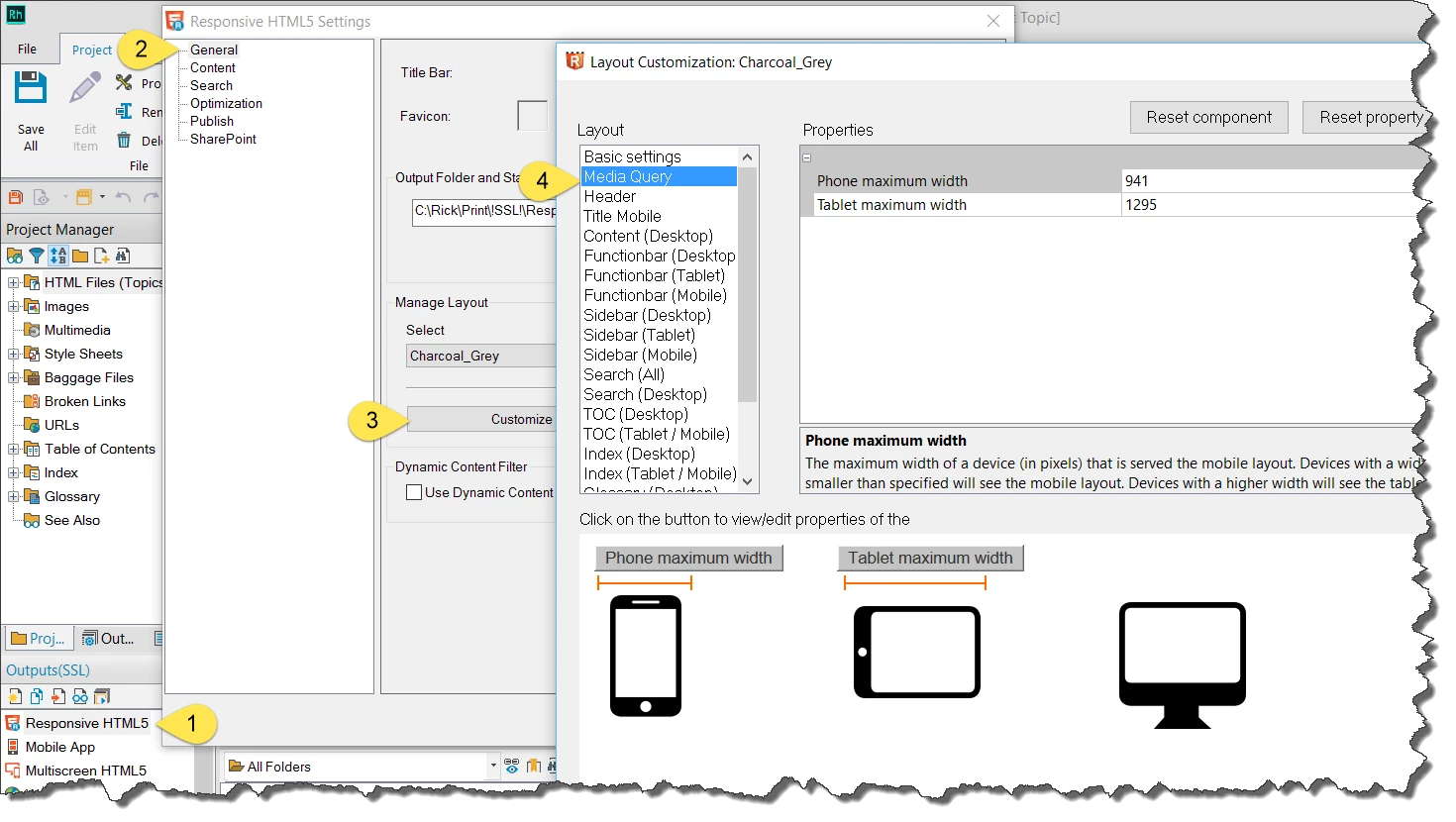Click Layout list scrollbar down arrow

[748, 481]
